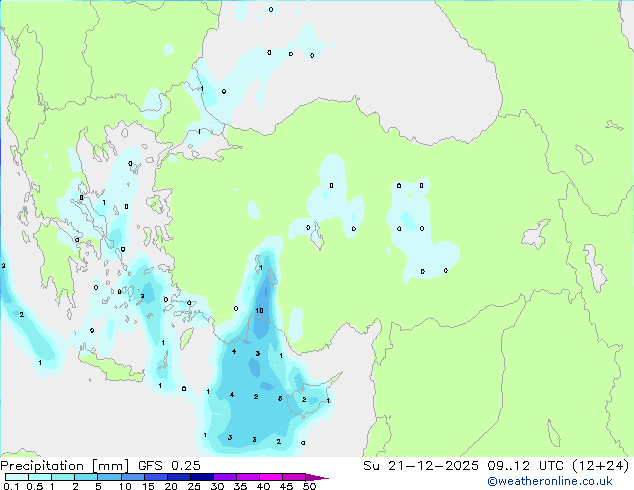Click the 0.1–0.5 mm legend swatch
Screen dimensions: 634x490
[x=17, y=477]
